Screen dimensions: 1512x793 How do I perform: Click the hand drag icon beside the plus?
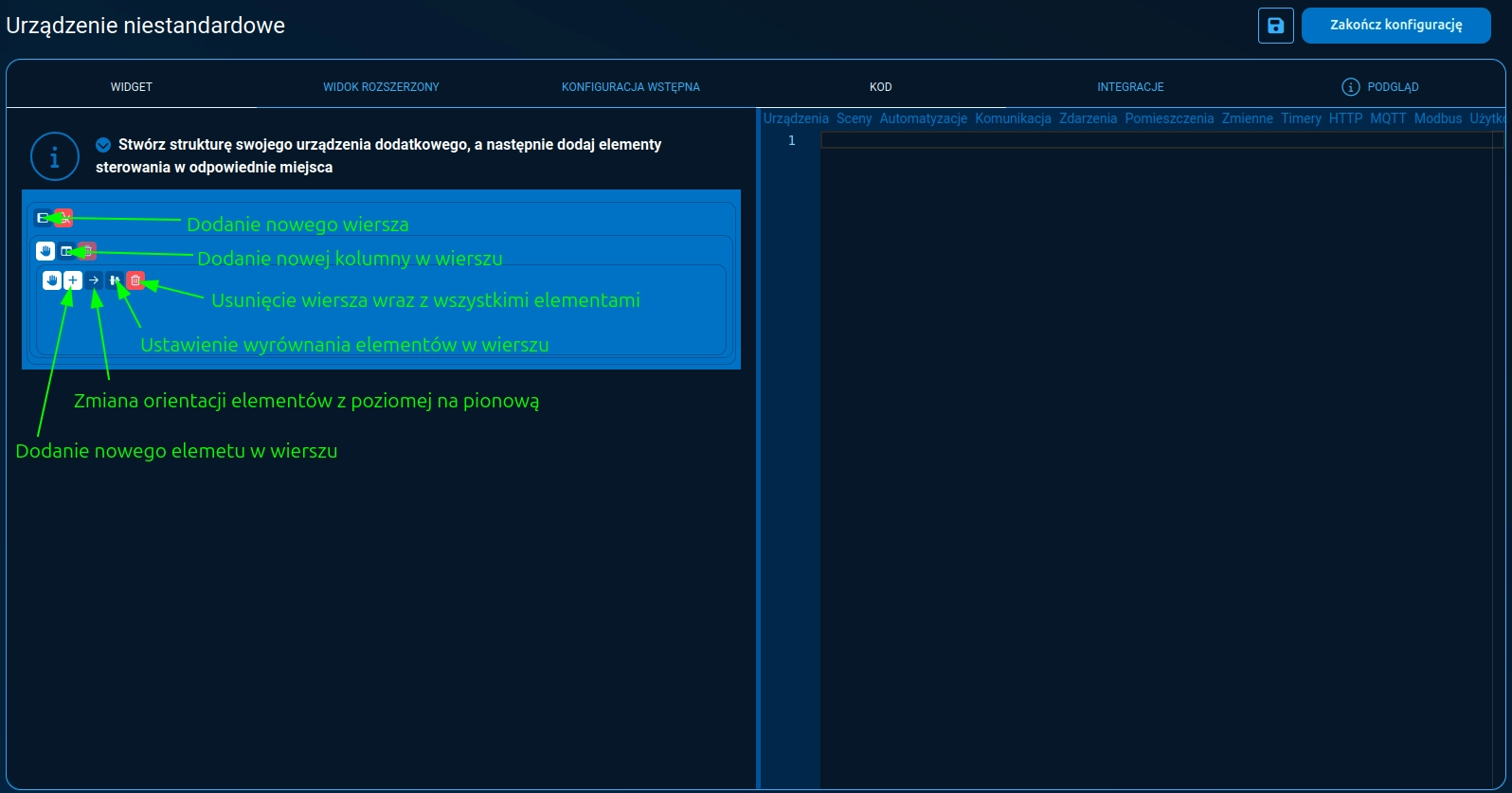[52, 280]
